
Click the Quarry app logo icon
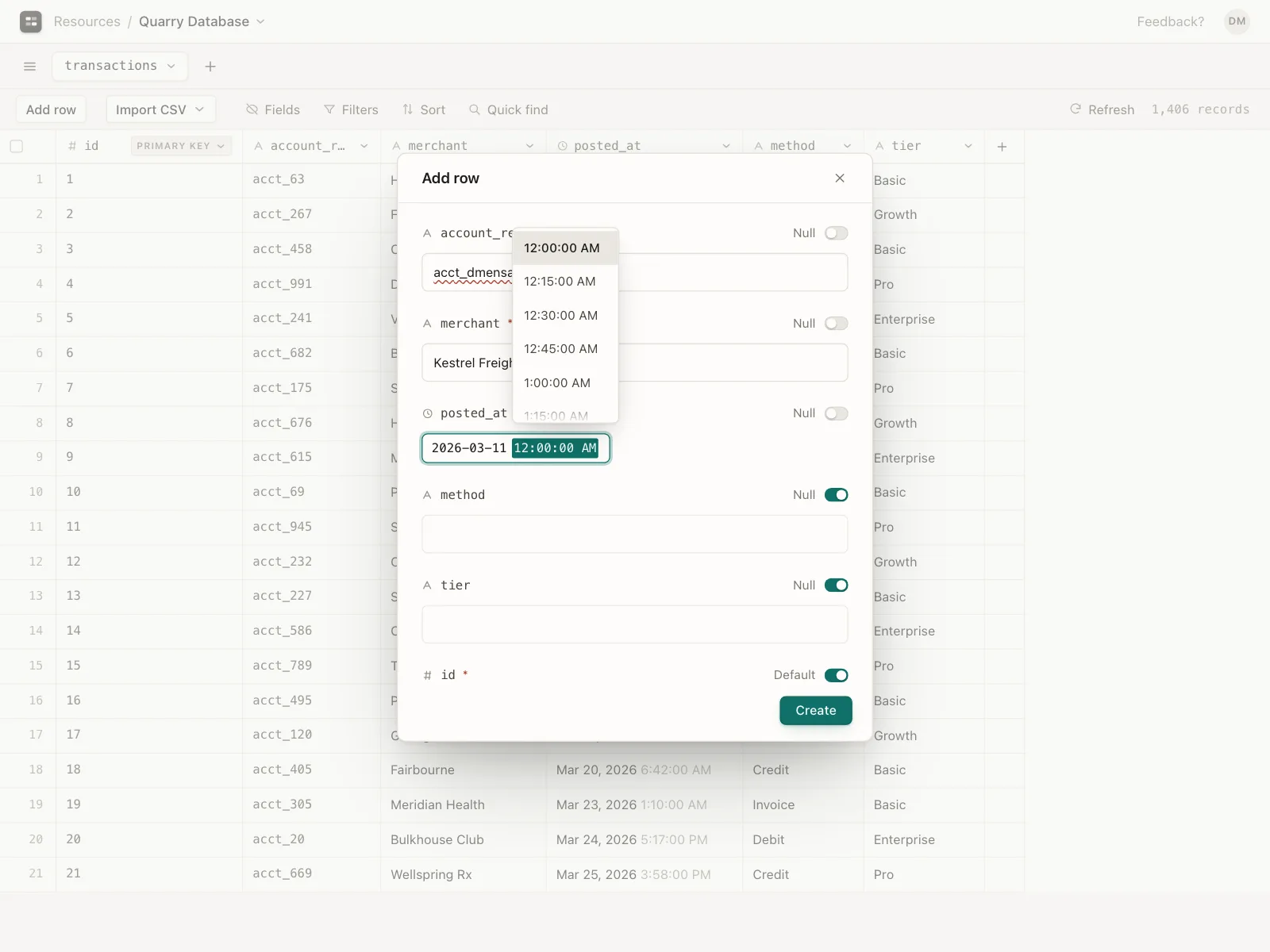pyautogui.click(x=31, y=21)
